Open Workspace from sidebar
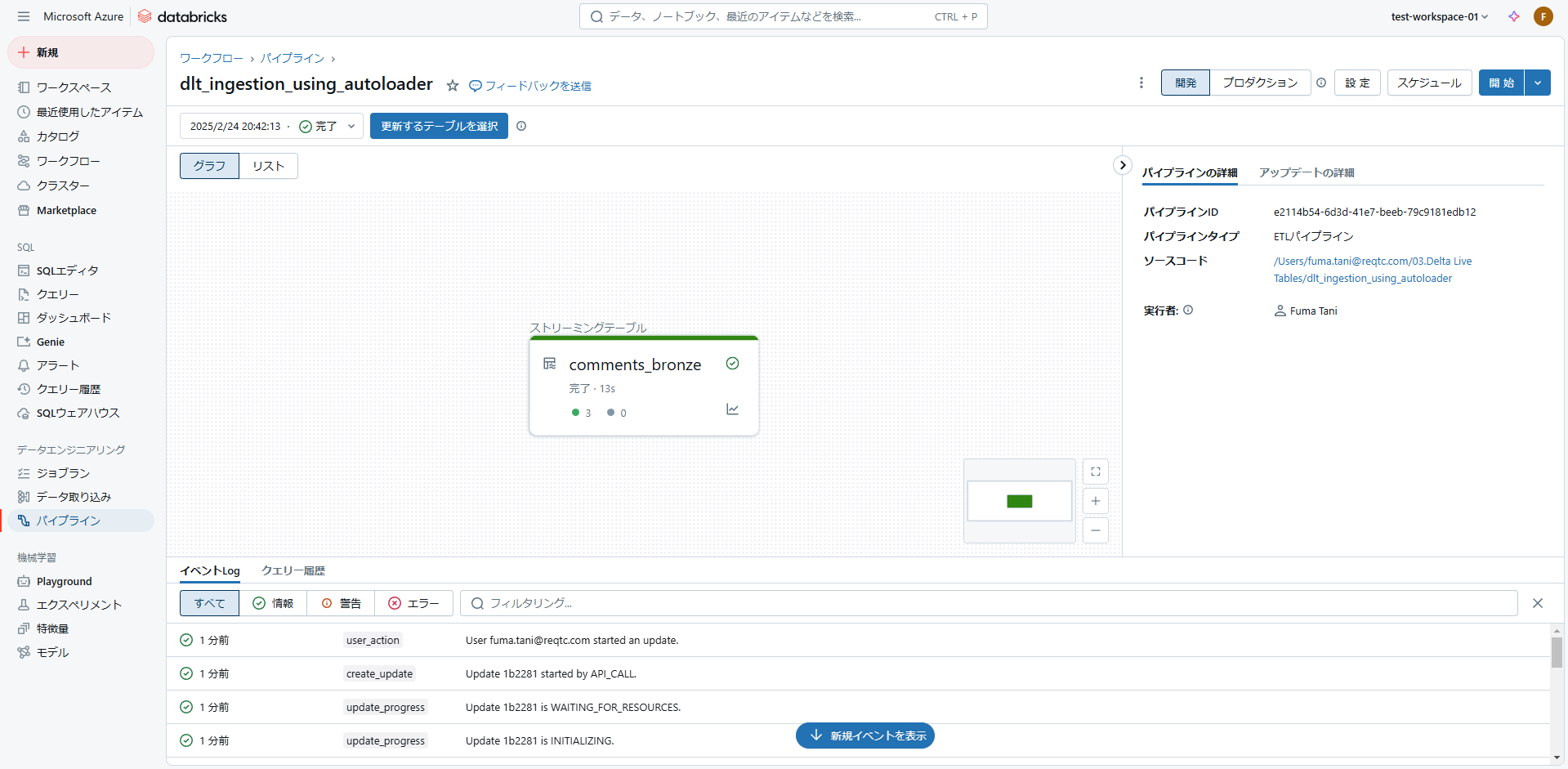The width and height of the screenshot is (1568, 769). pos(80,87)
